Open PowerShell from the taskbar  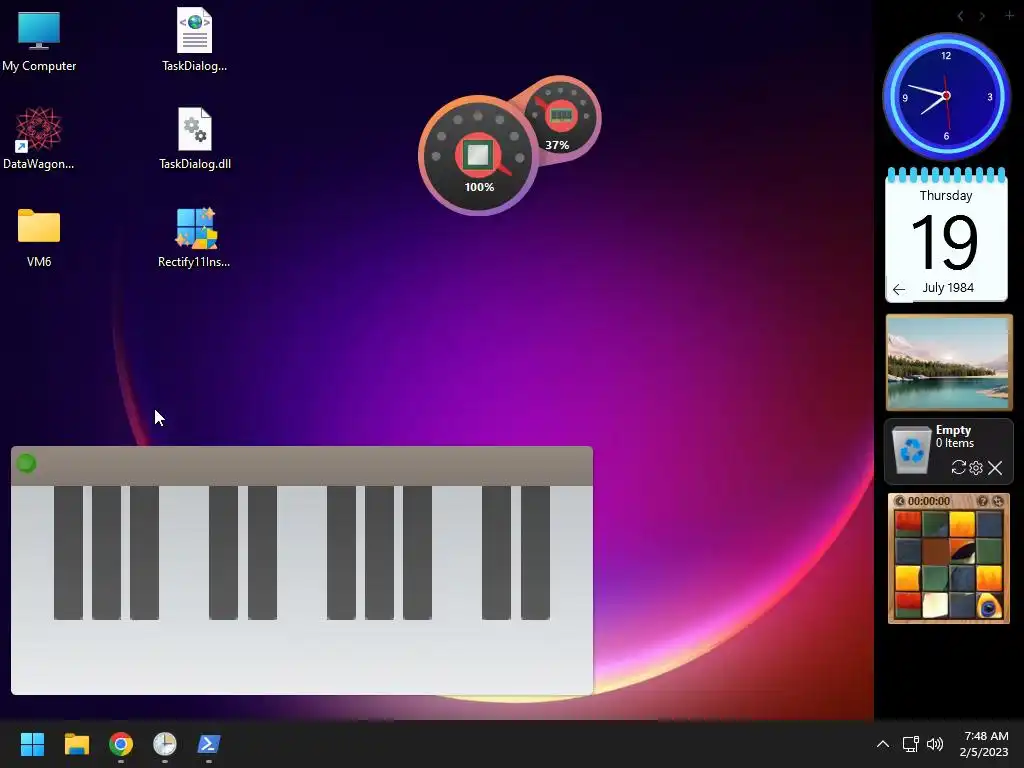[x=209, y=744]
